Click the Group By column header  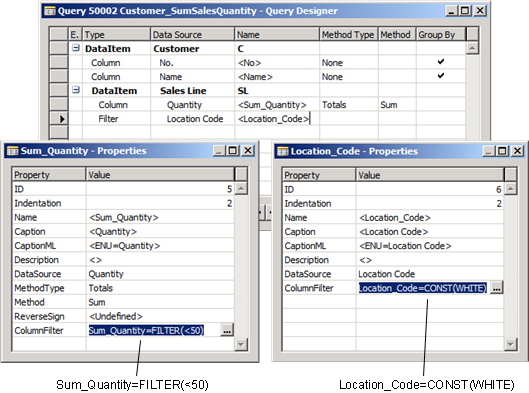pos(441,34)
